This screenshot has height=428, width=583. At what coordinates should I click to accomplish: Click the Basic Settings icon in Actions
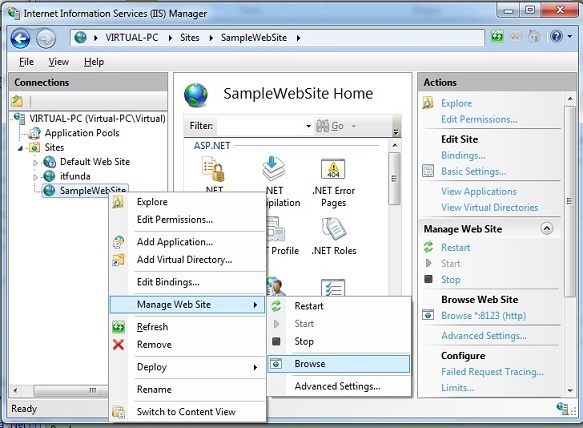(428, 171)
